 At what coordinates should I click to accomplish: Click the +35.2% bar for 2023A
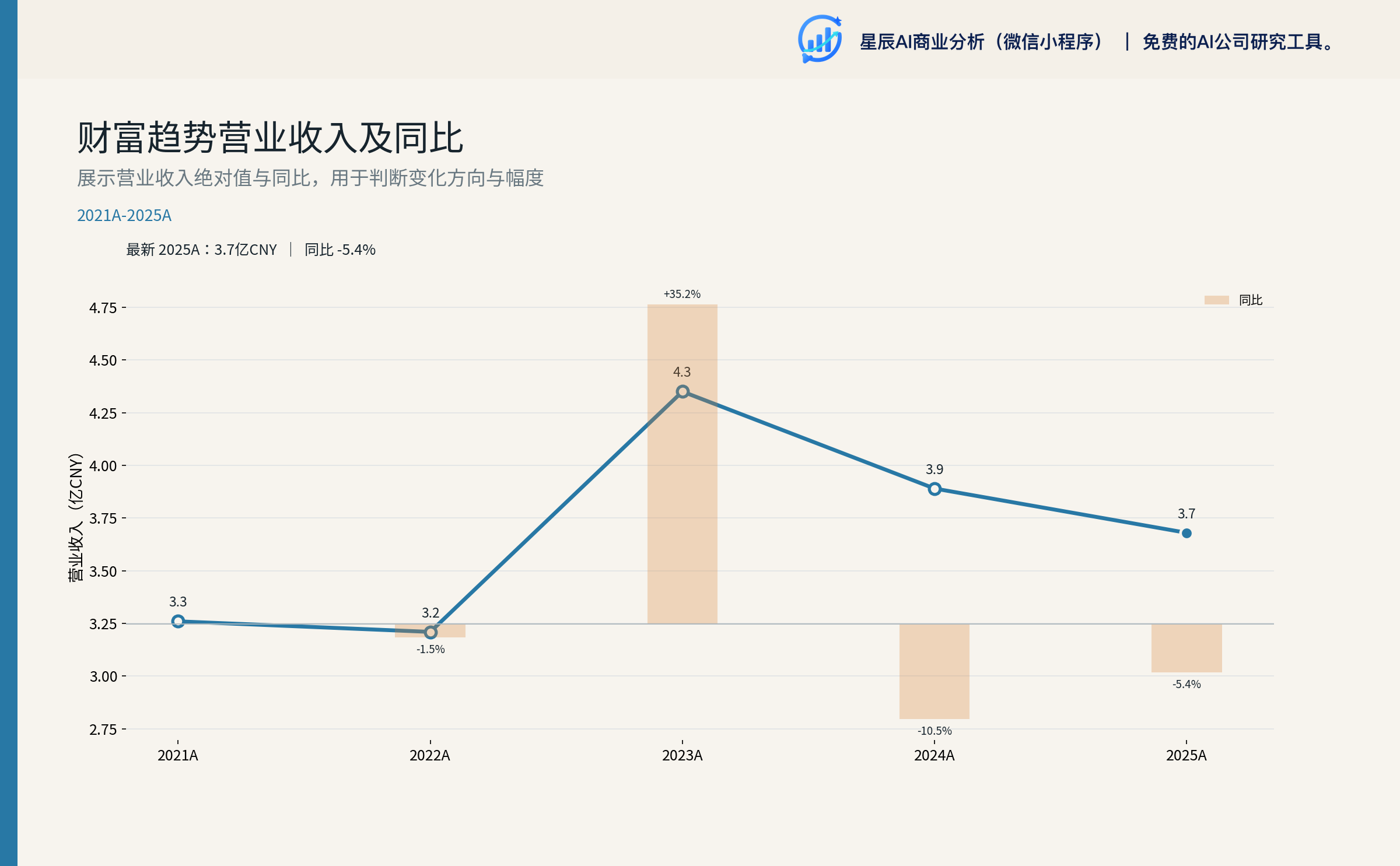682,464
